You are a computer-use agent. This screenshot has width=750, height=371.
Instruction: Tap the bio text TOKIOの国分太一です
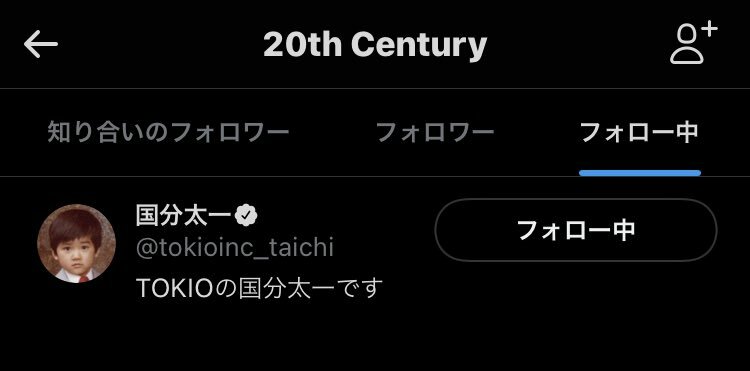[x=260, y=288]
